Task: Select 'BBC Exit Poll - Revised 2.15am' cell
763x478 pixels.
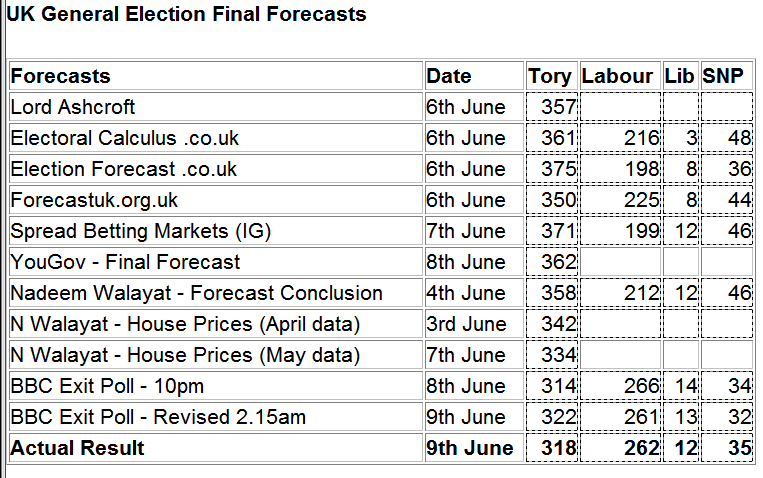Action: tap(158, 417)
